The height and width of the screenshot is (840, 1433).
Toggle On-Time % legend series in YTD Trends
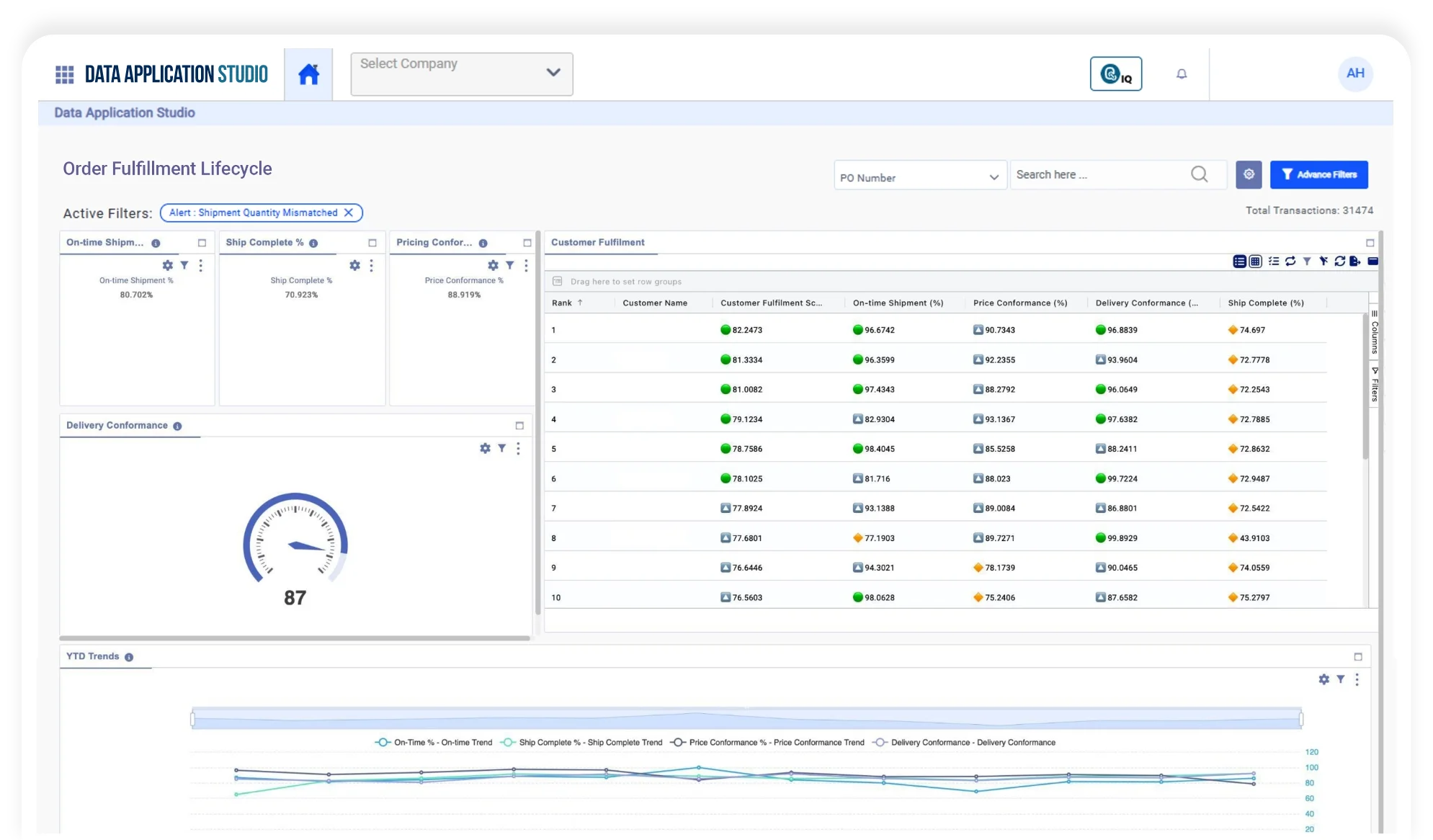click(433, 742)
